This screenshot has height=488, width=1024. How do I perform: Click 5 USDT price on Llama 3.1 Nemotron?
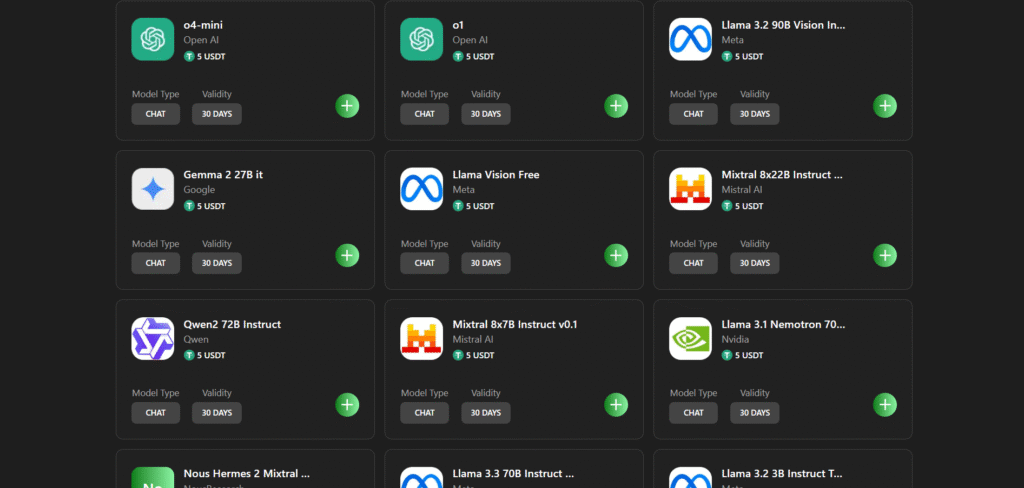click(x=749, y=355)
